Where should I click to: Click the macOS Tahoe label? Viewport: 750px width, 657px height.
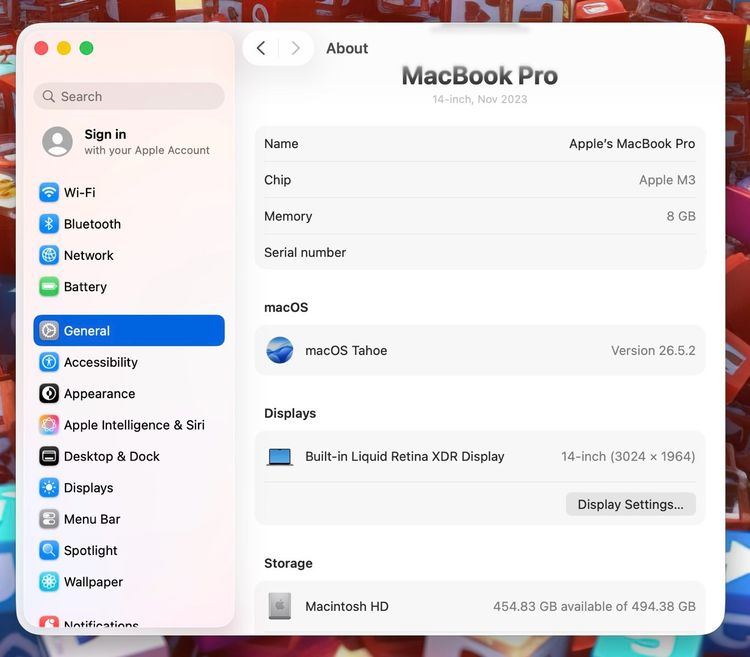346,350
